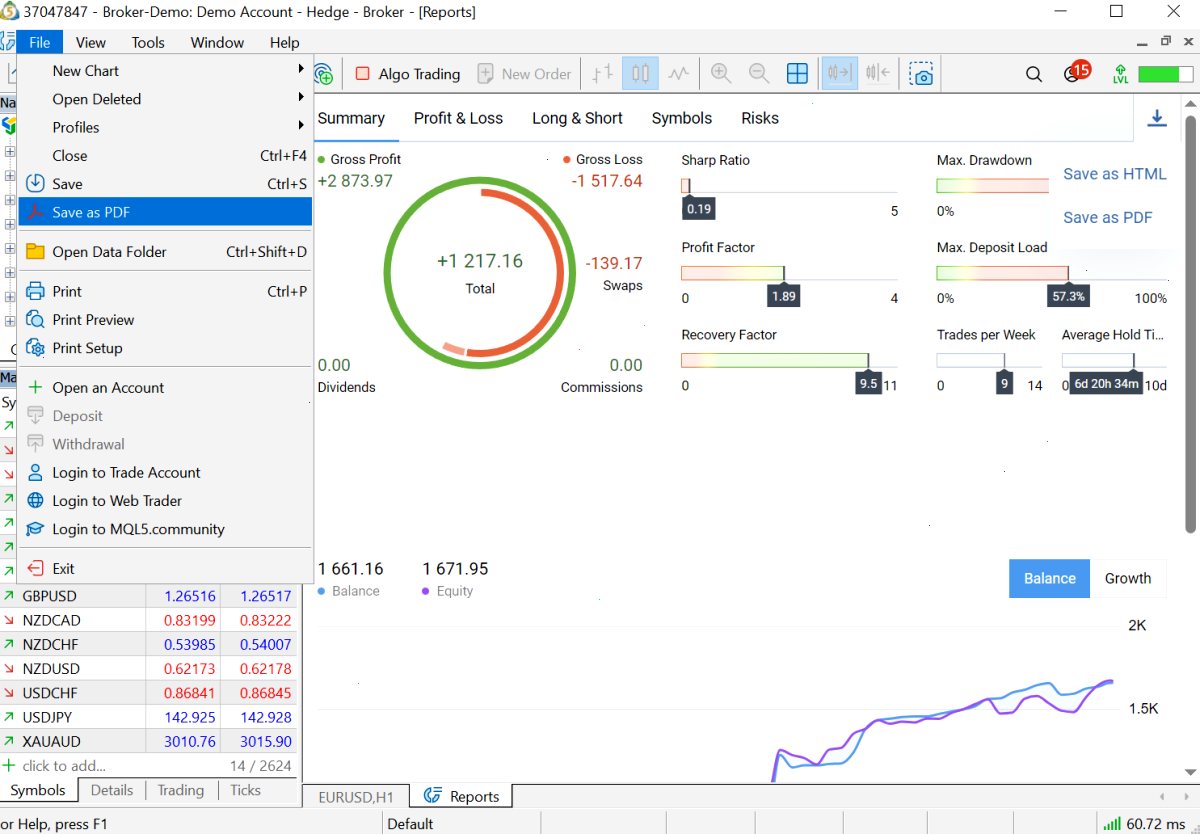The height and width of the screenshot is (834, 1200).
Task: Switch to the Ticks tab in Market Watch
Action: (245, 790)
